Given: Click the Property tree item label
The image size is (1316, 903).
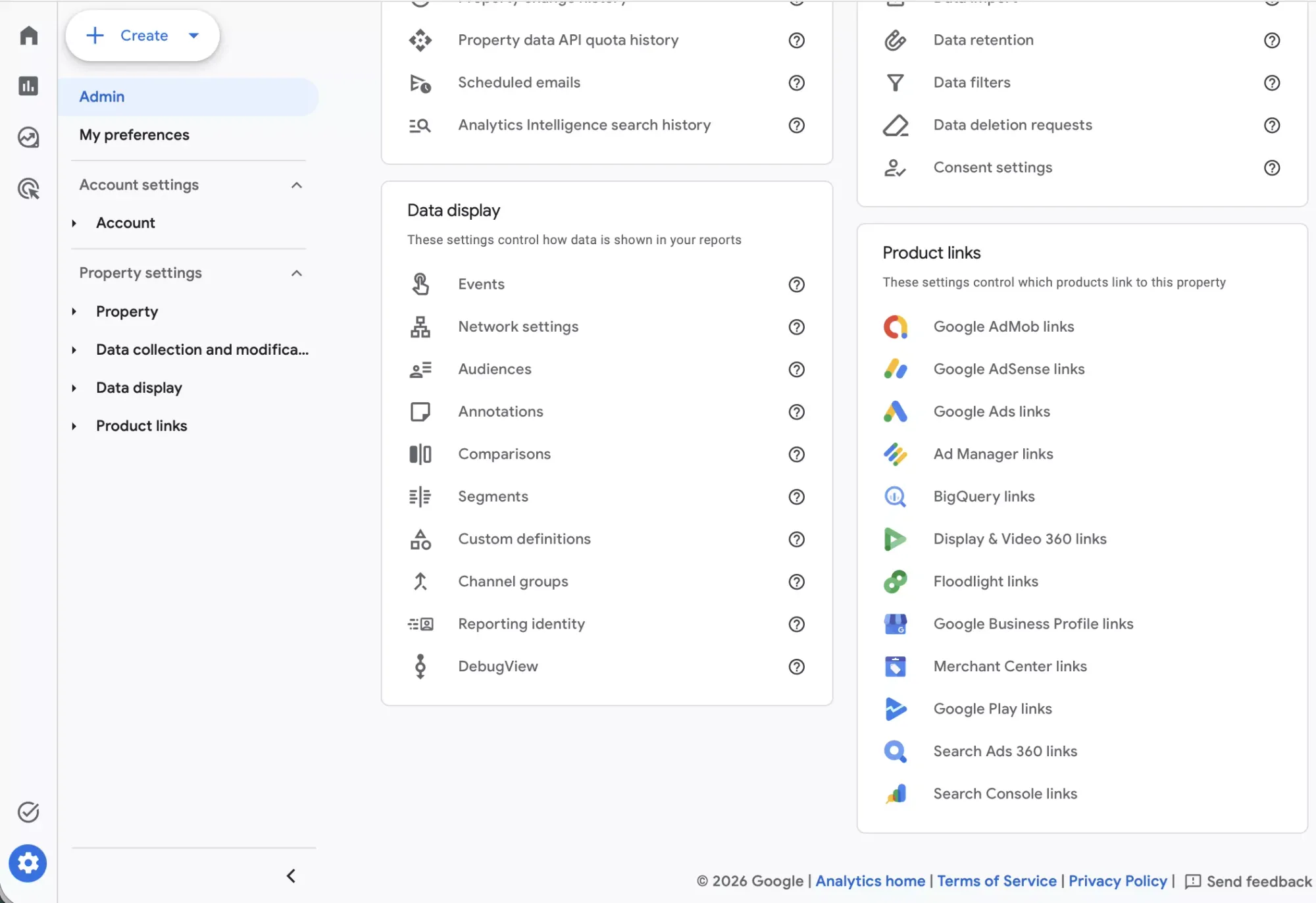Looking at the screenshot, I should click(127, 311).
